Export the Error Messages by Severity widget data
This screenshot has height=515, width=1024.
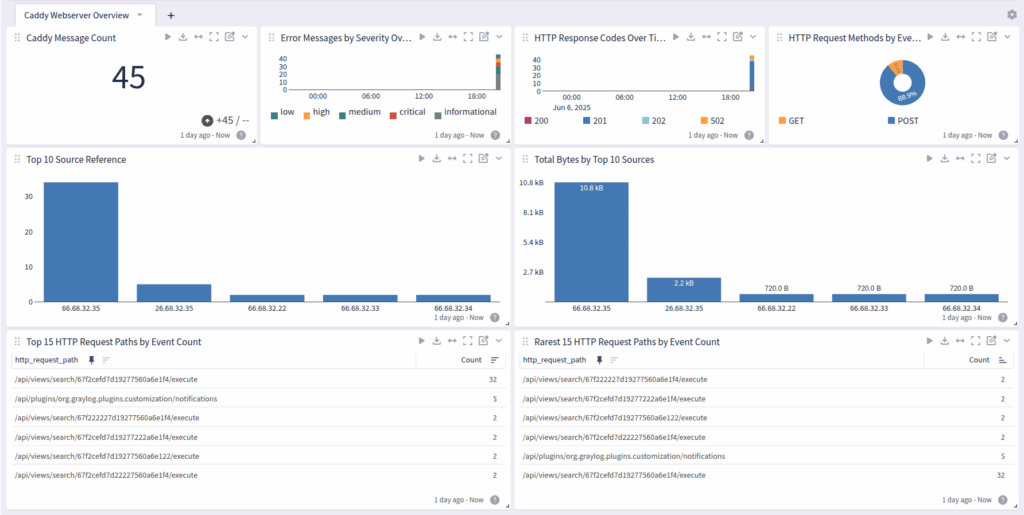(x=437, y=37)
